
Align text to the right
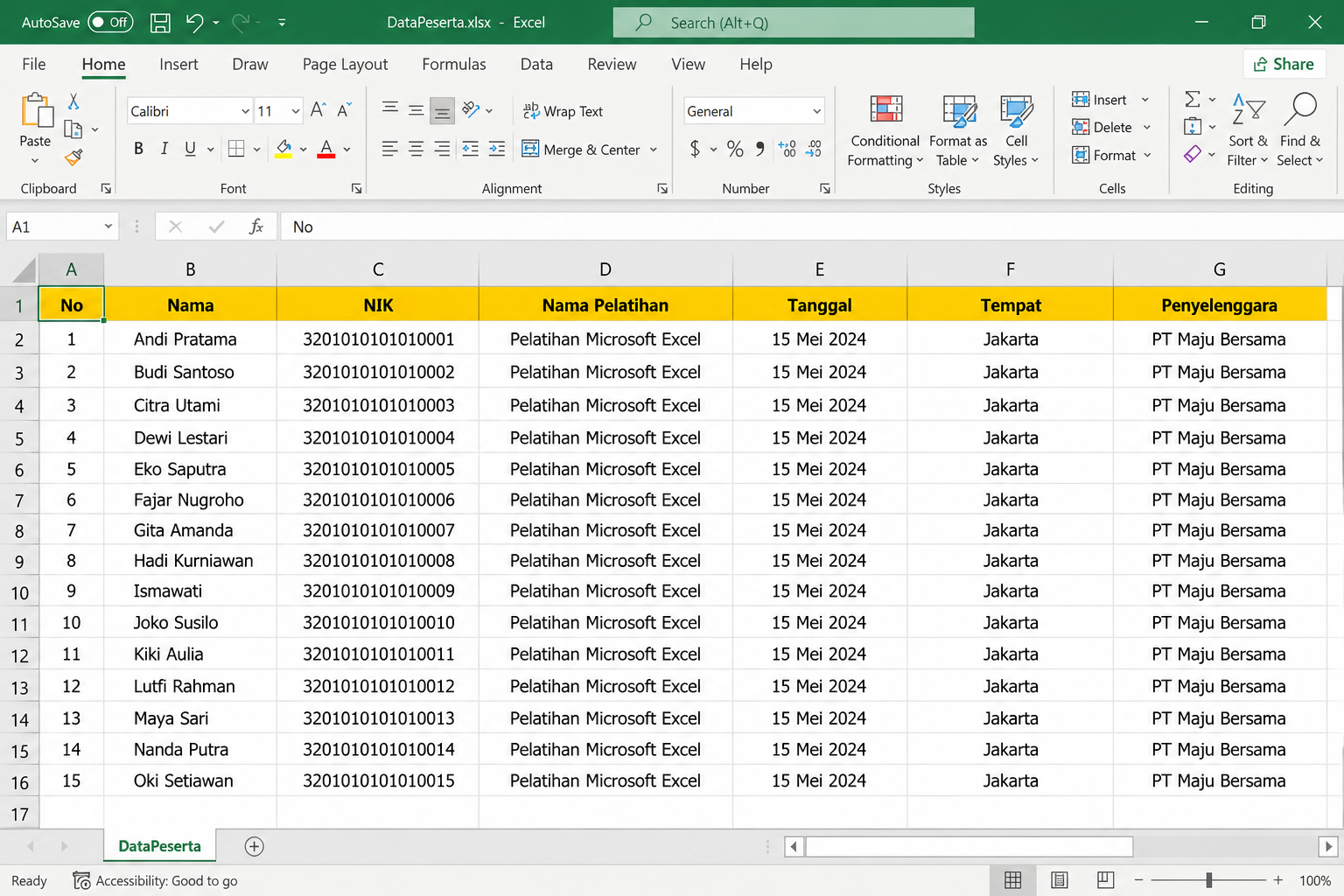click(443, 149)
